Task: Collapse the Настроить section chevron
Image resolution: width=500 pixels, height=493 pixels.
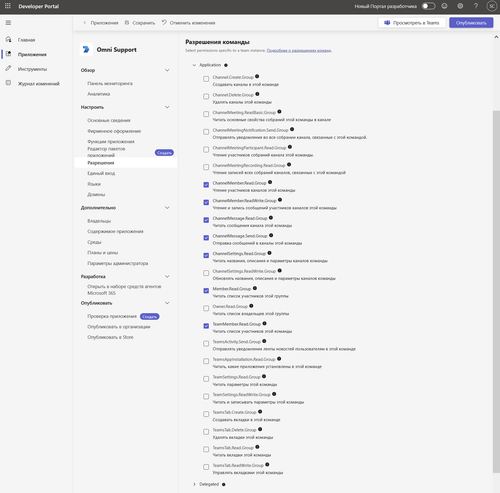Action: (167, 107)
